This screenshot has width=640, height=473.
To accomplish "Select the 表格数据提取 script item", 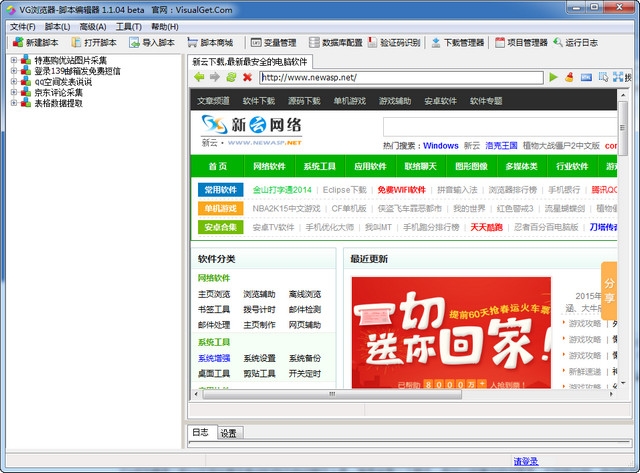I will coord(58,103).
